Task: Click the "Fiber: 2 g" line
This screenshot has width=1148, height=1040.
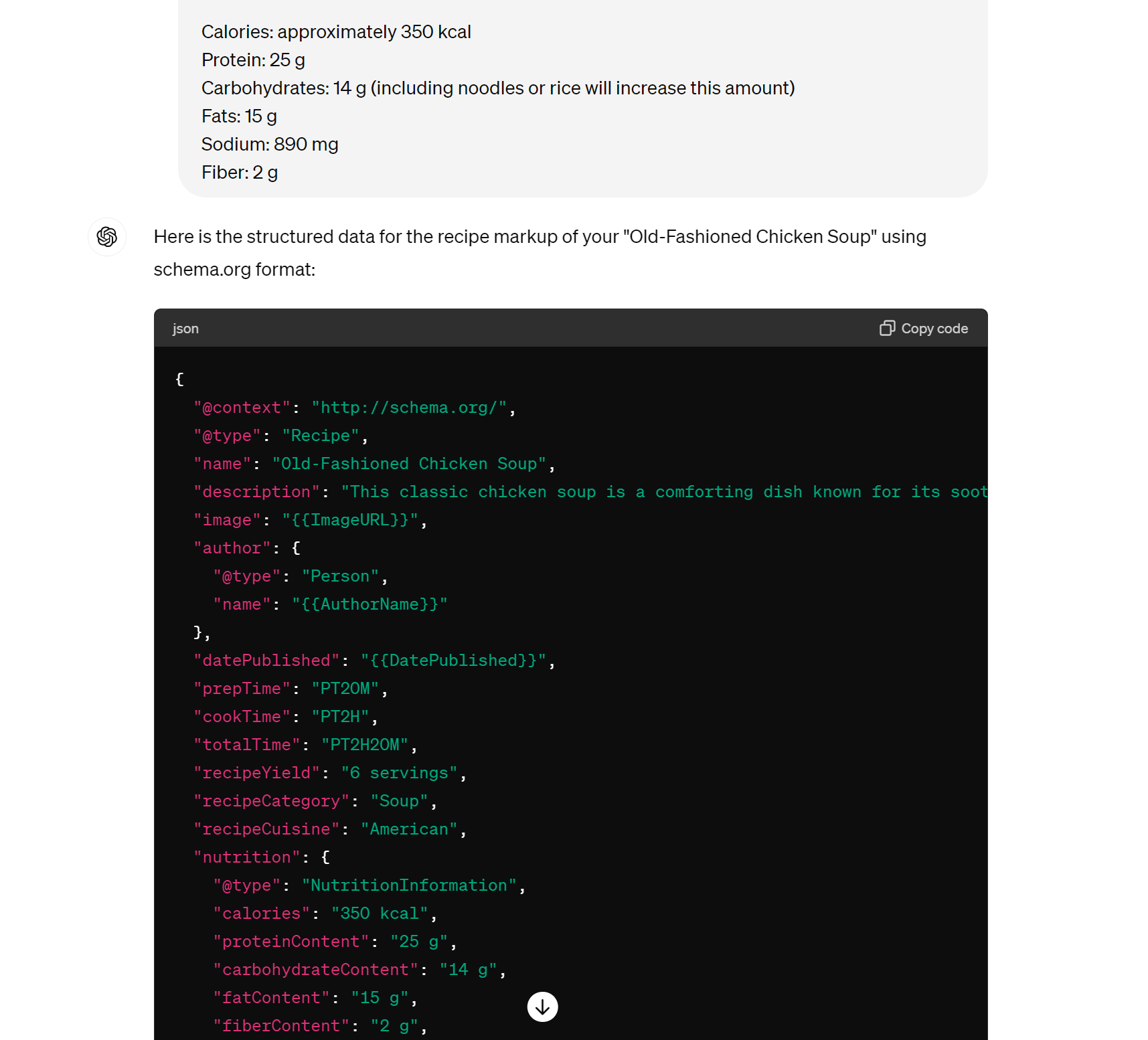Action: pyautogui.click(x=240, y=173)
